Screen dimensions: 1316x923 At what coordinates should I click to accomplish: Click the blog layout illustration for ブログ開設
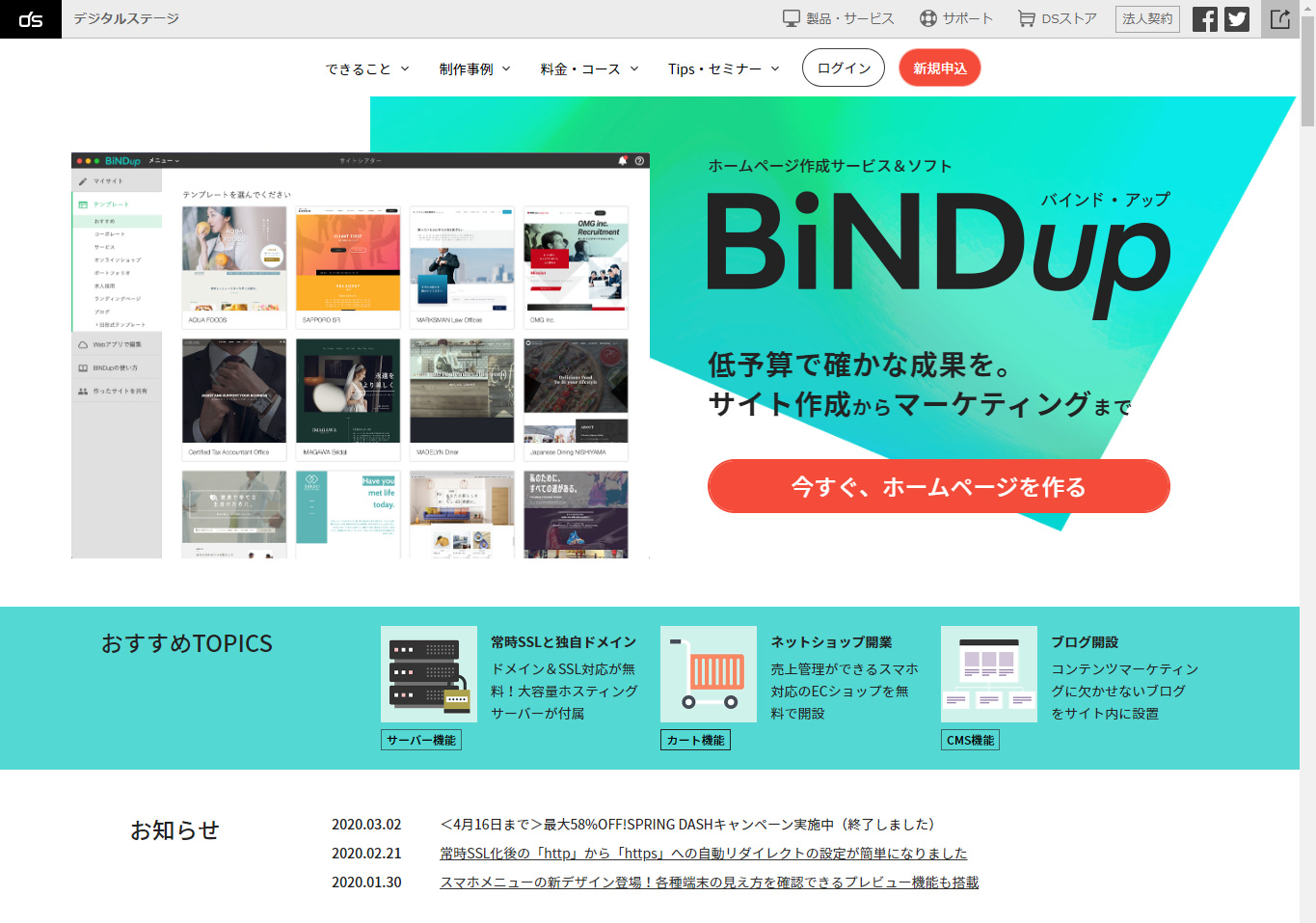[x=989, y=674]
